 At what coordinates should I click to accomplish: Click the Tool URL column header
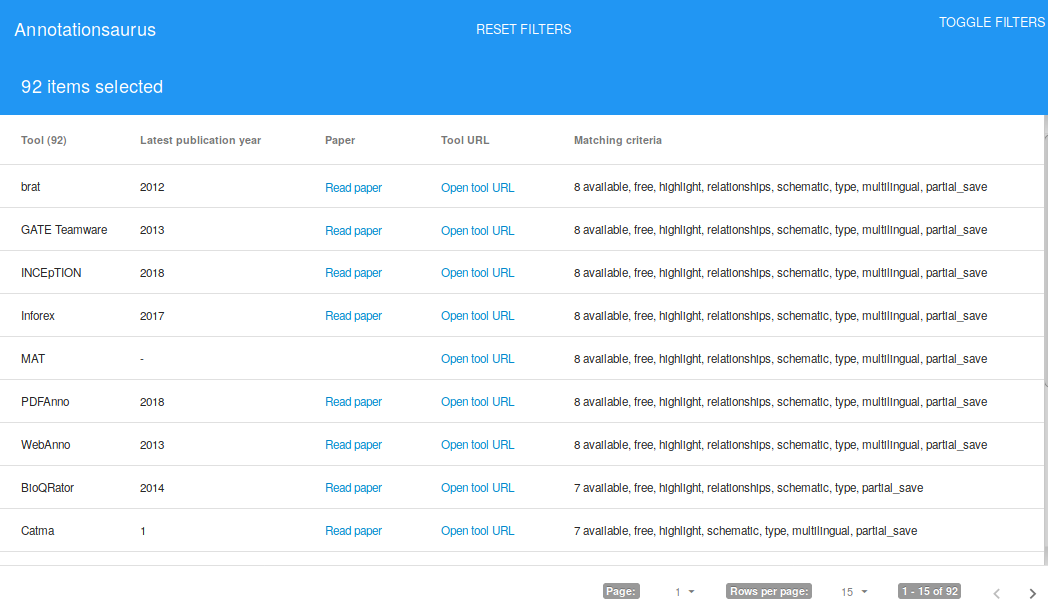pyautogui.click(x=465, y=140)
